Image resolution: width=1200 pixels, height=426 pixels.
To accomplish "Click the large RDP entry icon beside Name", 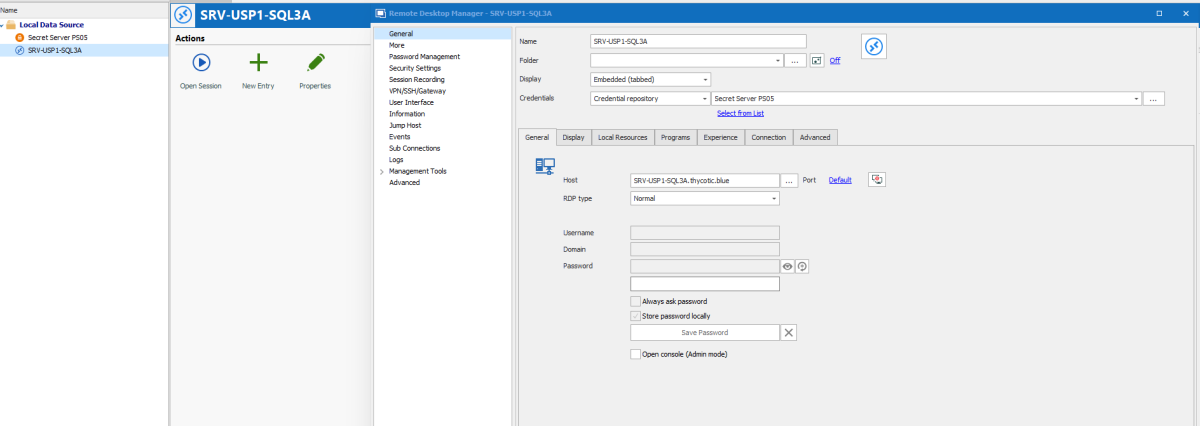I will (x=873, y=47).
